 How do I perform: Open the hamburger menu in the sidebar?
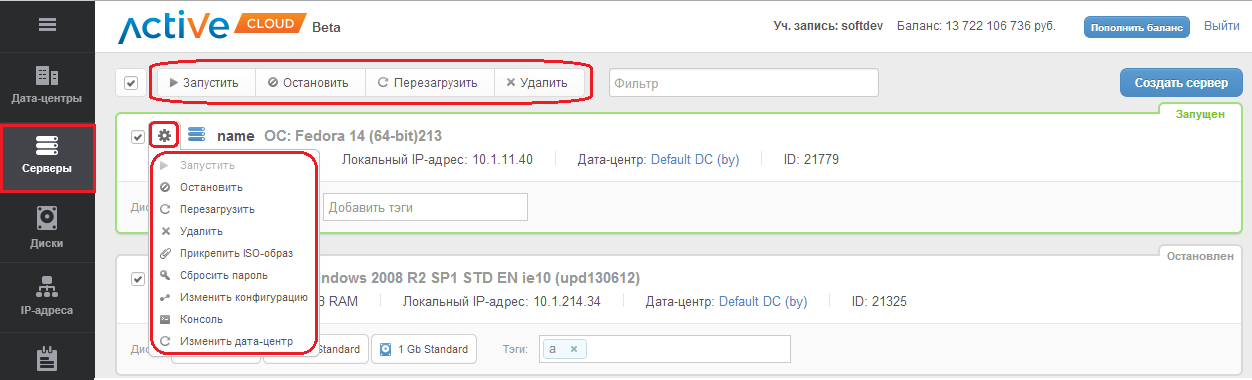pyautogui.click(x=47, y=25)
